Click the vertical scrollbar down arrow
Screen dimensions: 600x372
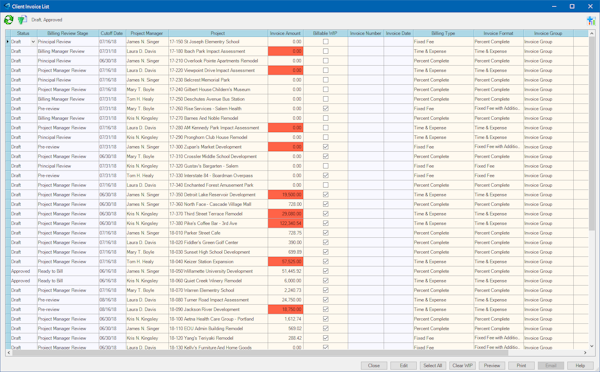592,346
